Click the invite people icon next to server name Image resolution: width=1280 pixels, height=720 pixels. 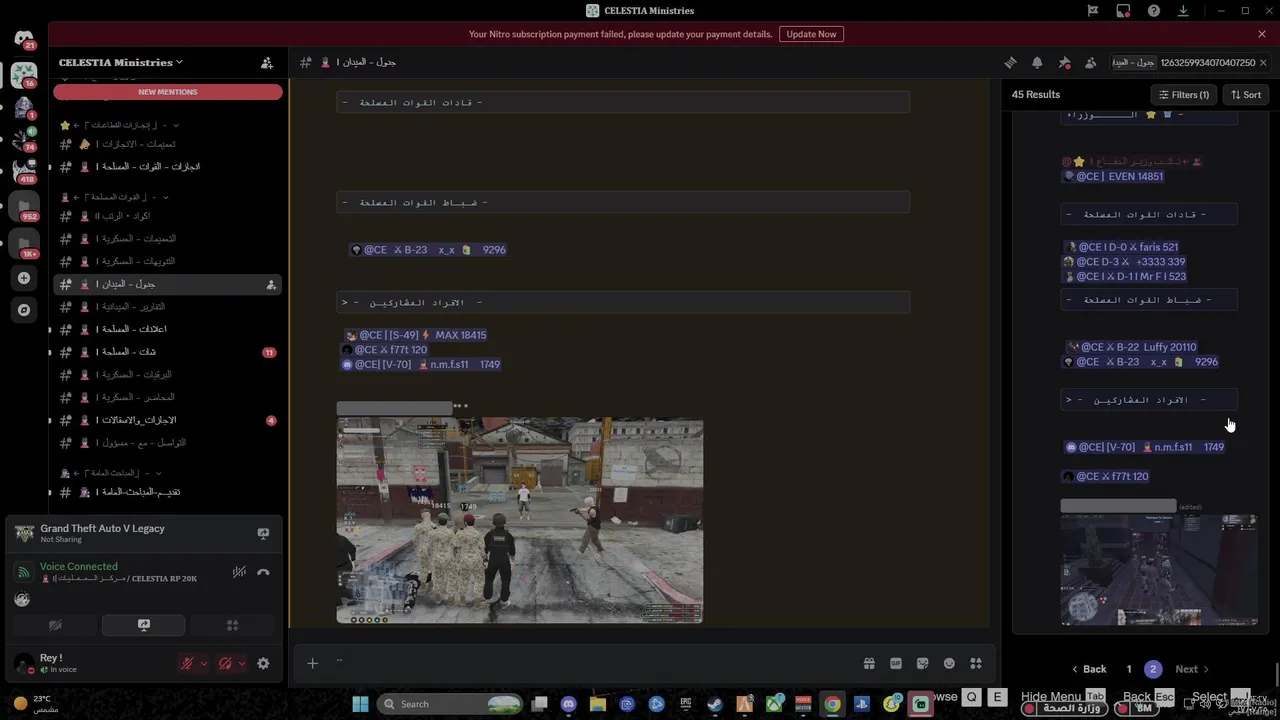(267, 62)
